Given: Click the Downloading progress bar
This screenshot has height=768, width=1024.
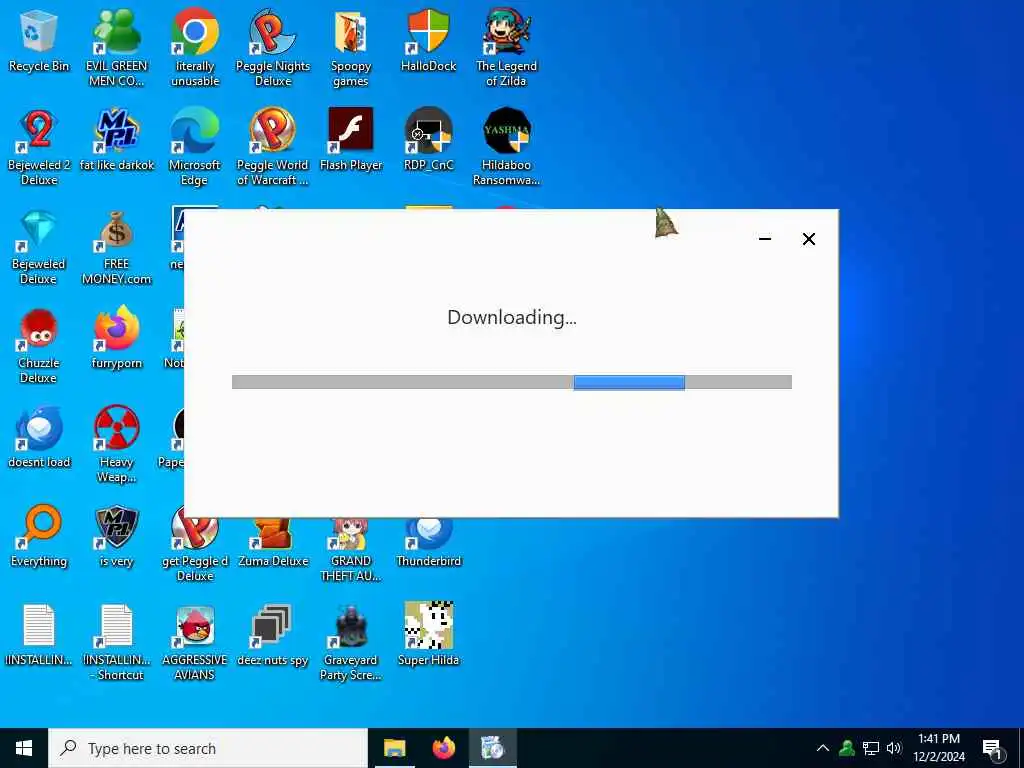Looking at the screenshot, I should pyautogui.click(x=511, y=382).
